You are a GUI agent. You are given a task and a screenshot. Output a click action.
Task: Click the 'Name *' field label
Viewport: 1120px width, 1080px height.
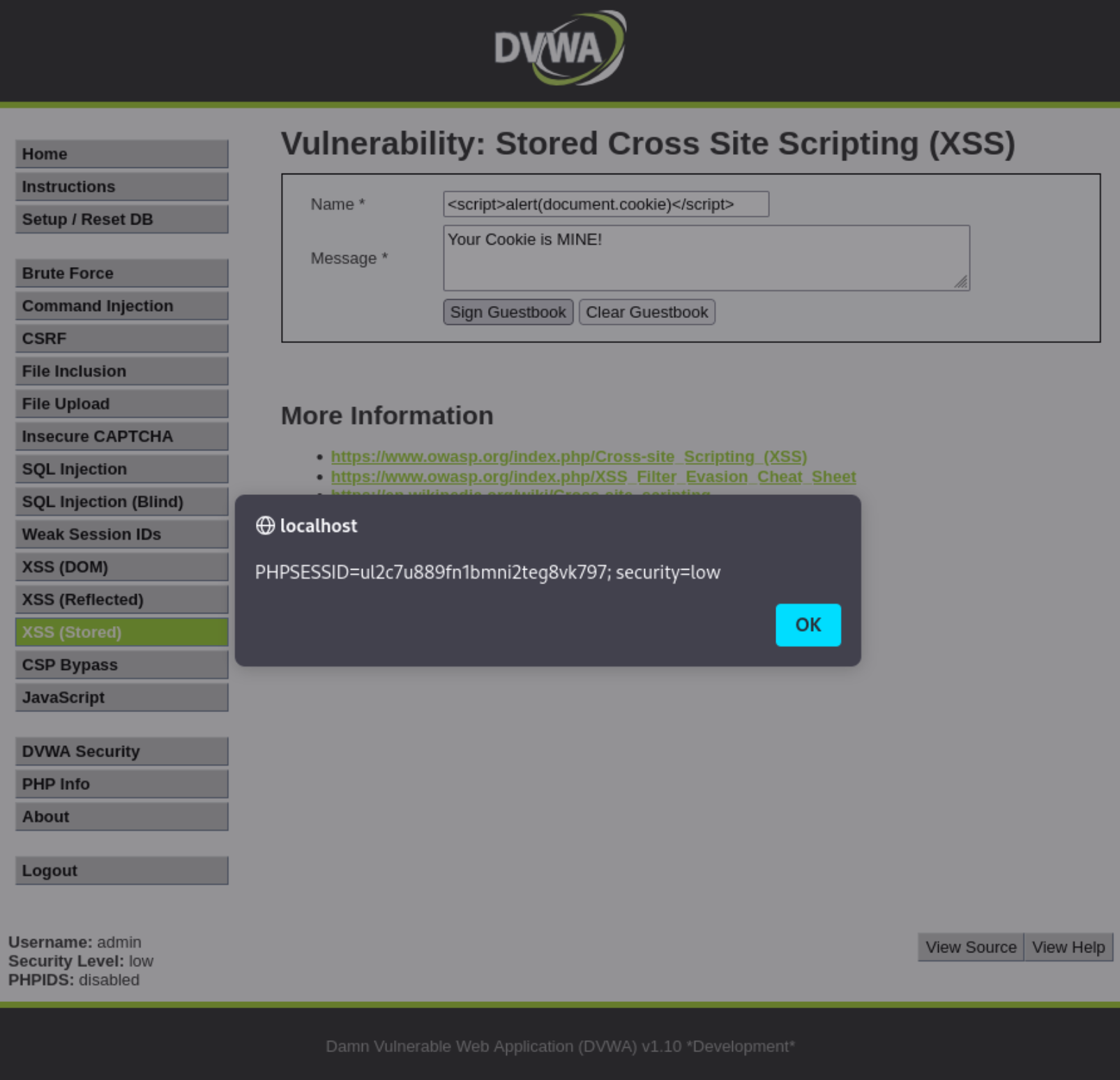[338, 204]
